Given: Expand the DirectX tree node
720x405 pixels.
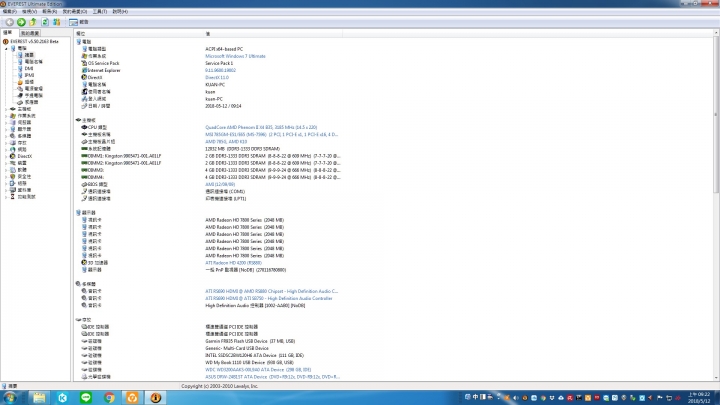Looking at the screenshot, I should 6,157.
